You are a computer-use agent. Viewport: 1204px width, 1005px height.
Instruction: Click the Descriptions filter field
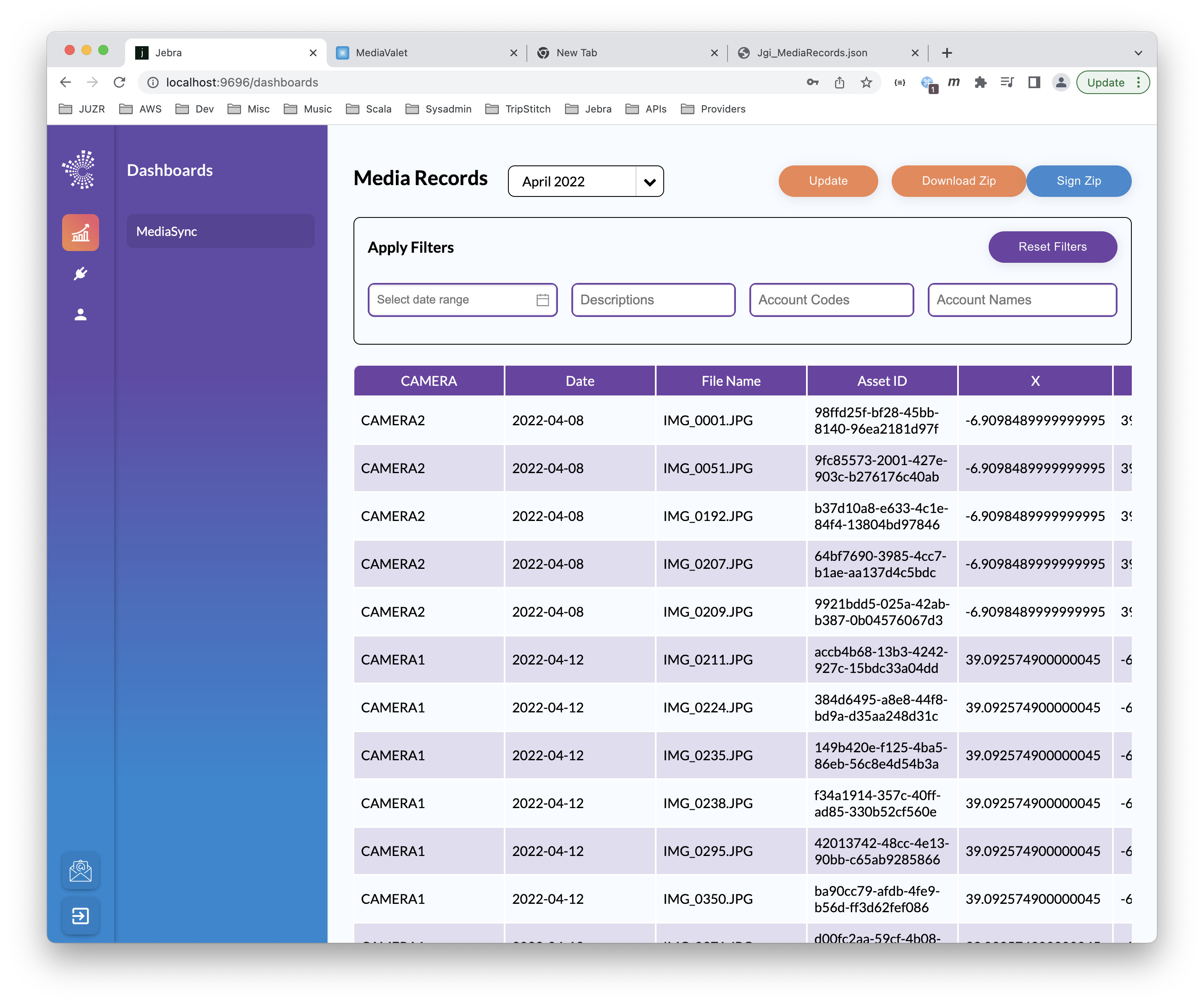(x=653, y=300)
